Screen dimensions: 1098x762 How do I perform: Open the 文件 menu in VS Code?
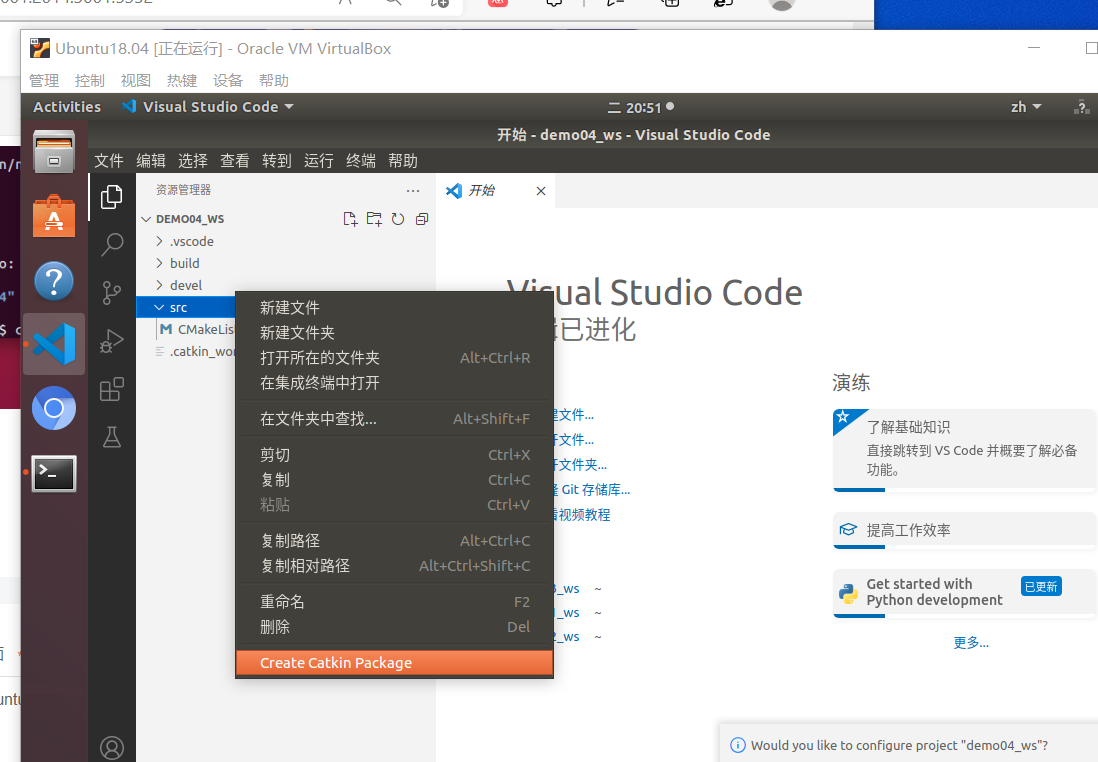[x=109, y=161]
